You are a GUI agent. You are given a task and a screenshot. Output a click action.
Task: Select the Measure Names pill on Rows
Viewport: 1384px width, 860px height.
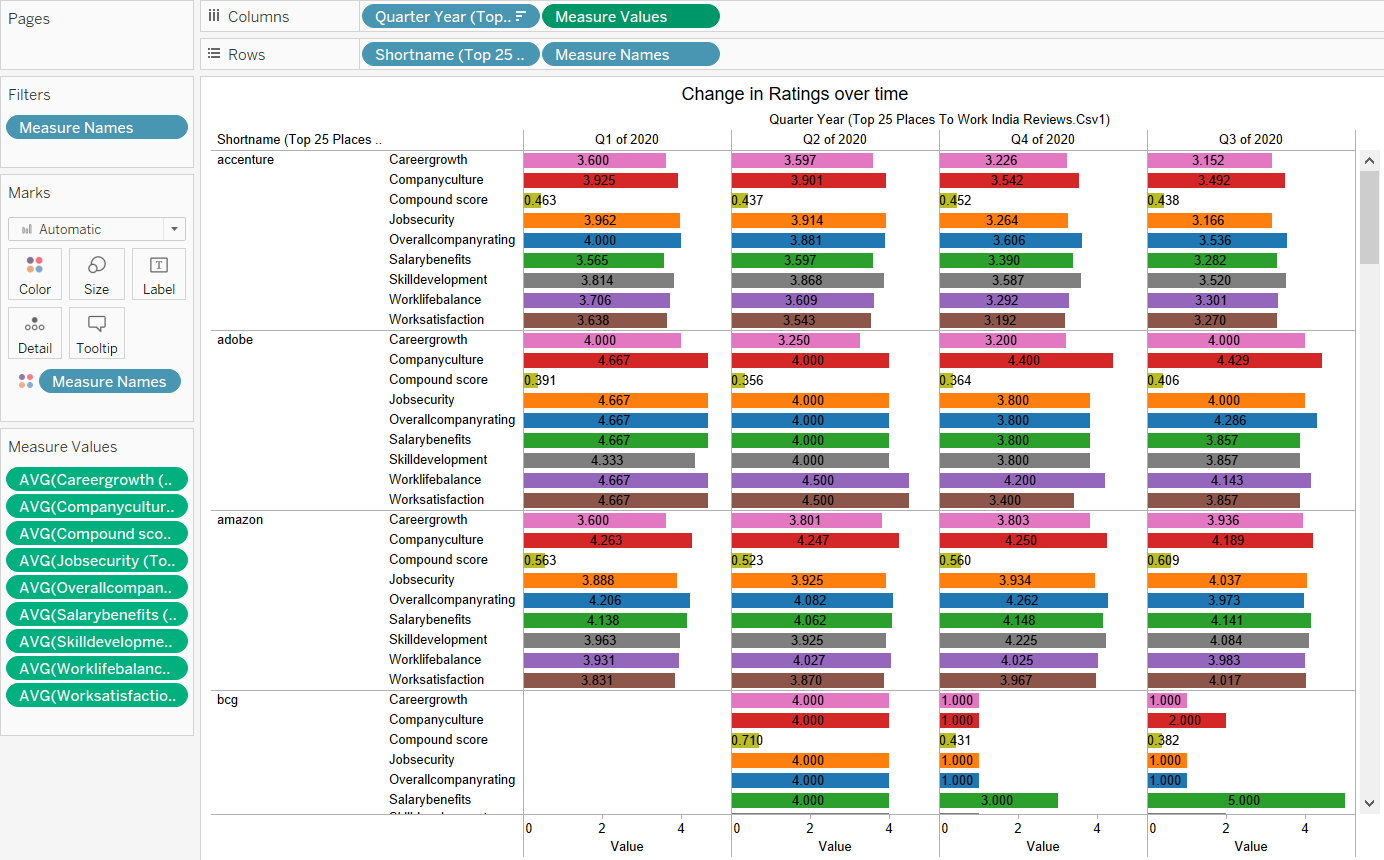(630, 53)
